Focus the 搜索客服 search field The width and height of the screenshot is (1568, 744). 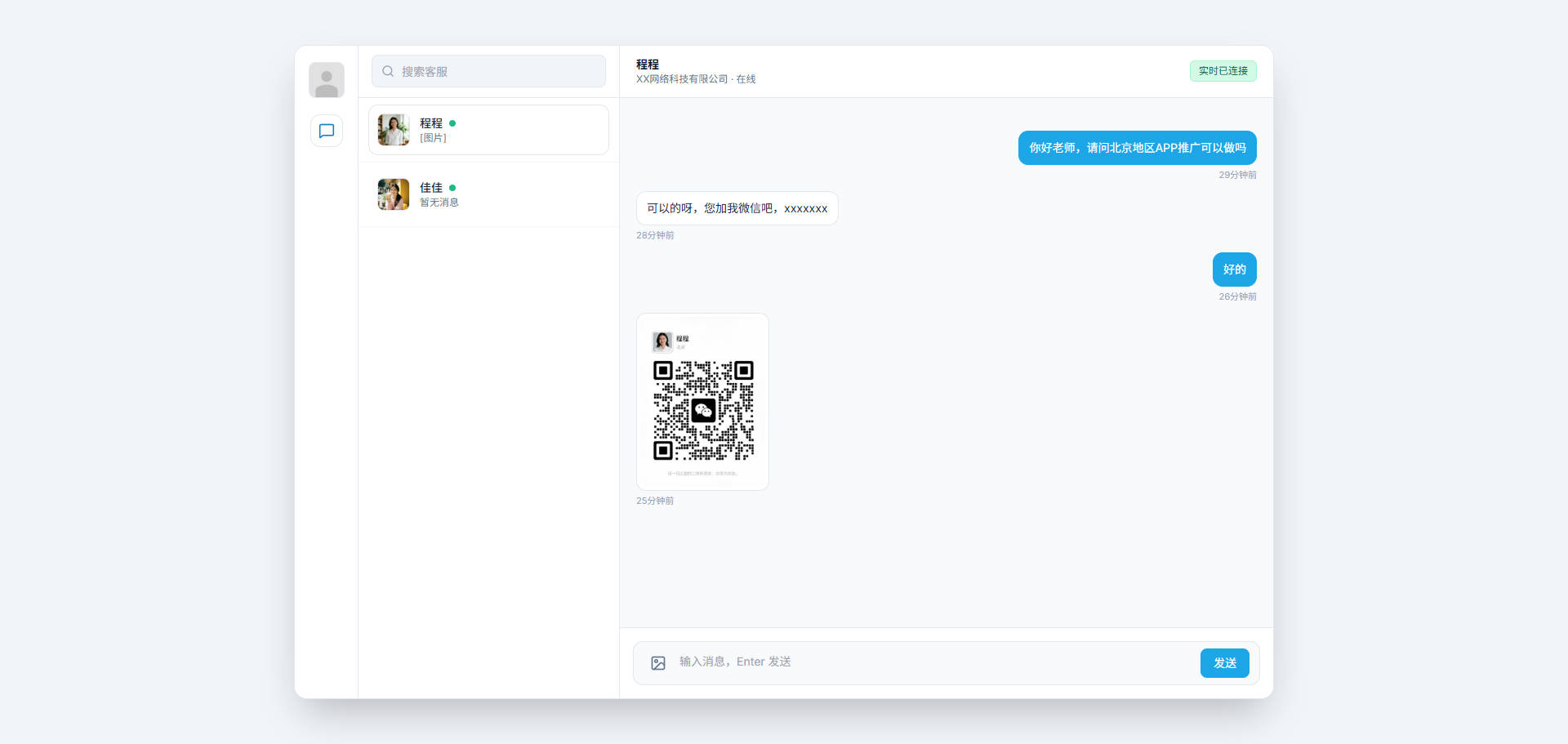coord(498,71)
